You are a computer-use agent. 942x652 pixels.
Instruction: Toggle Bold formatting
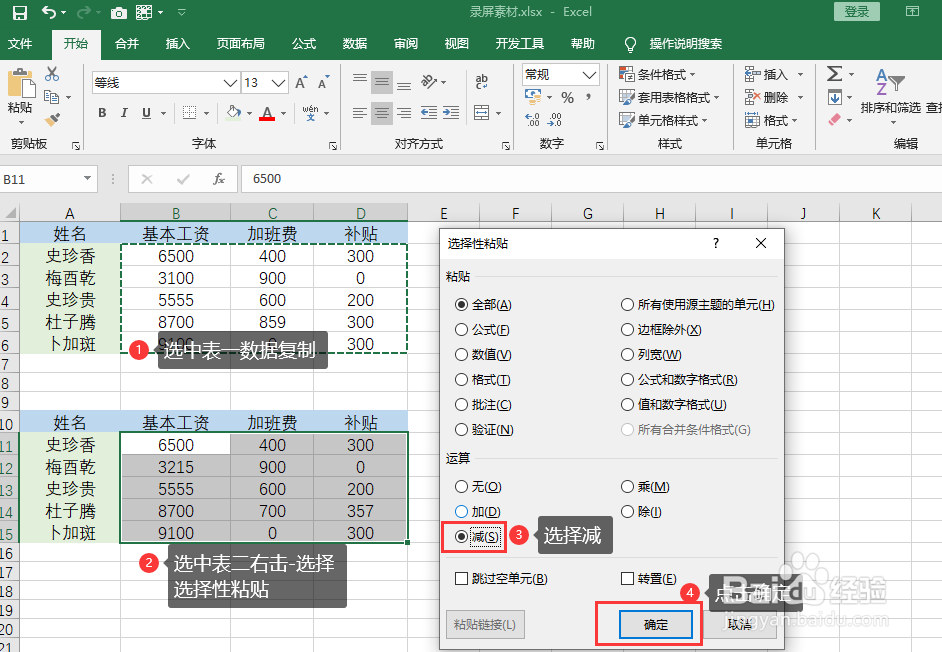point(102,112)
